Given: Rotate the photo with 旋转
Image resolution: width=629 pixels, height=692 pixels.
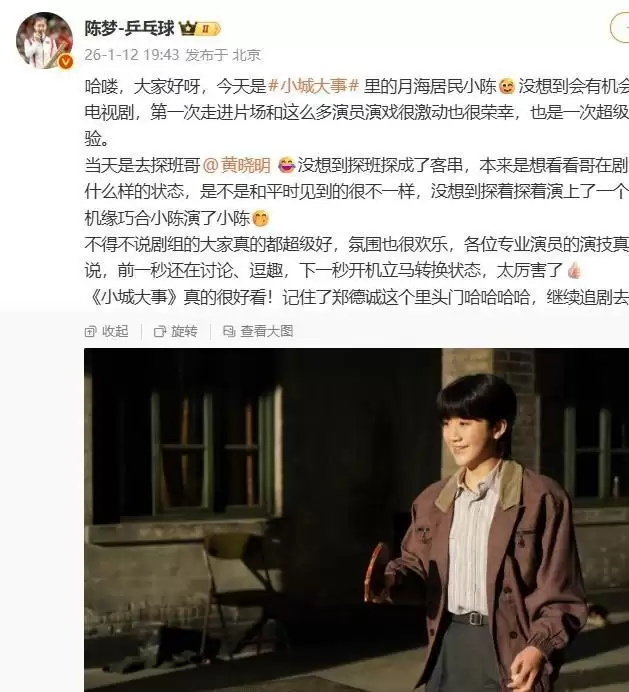Looking at the screenshot, I should coord(176,331).
